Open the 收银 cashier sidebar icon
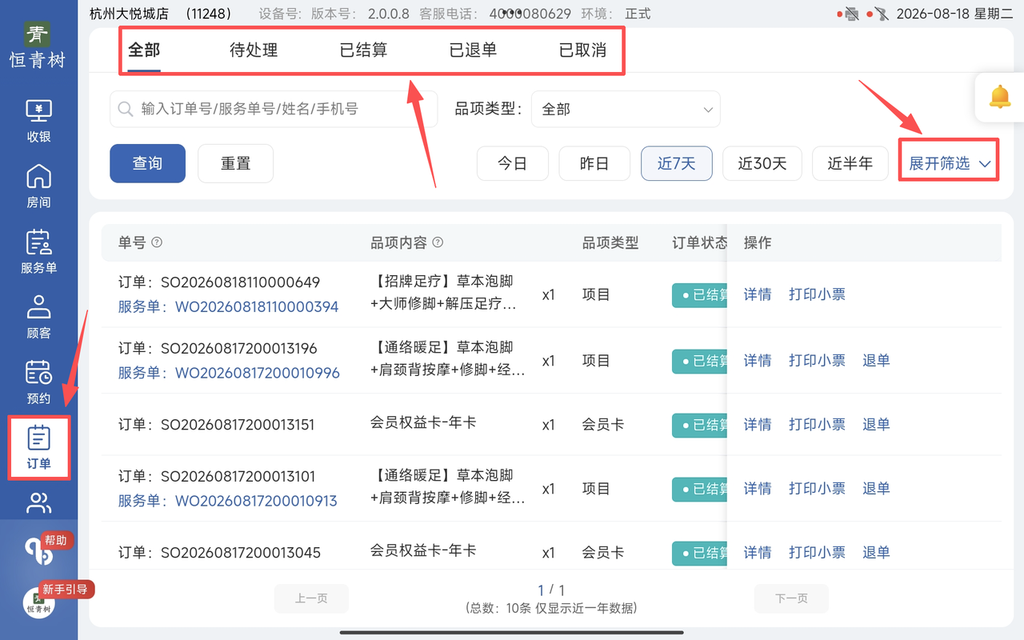Viewport: 1024px width, 640px height. click(39, 121)
